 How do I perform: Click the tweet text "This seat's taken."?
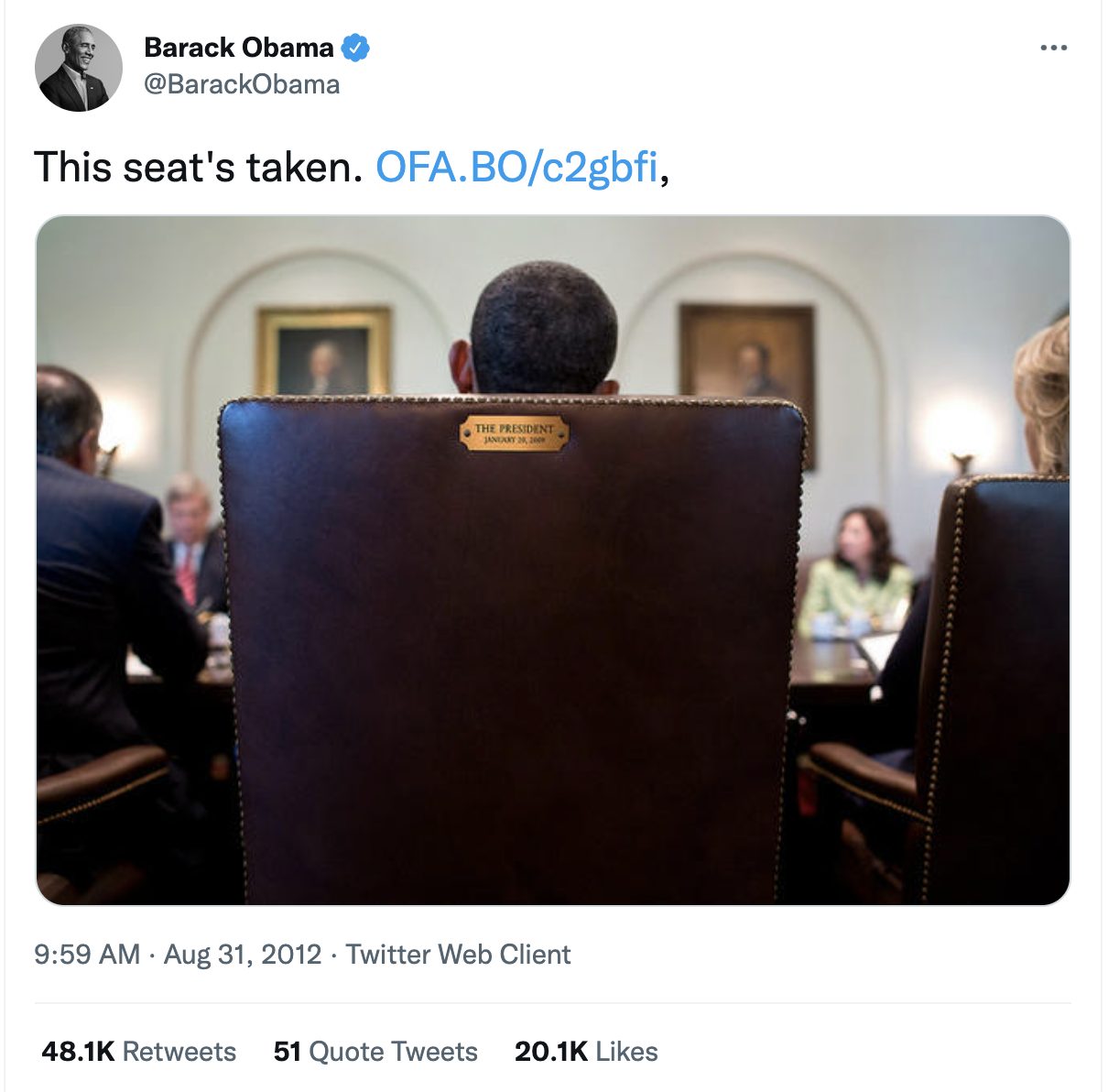198,168
